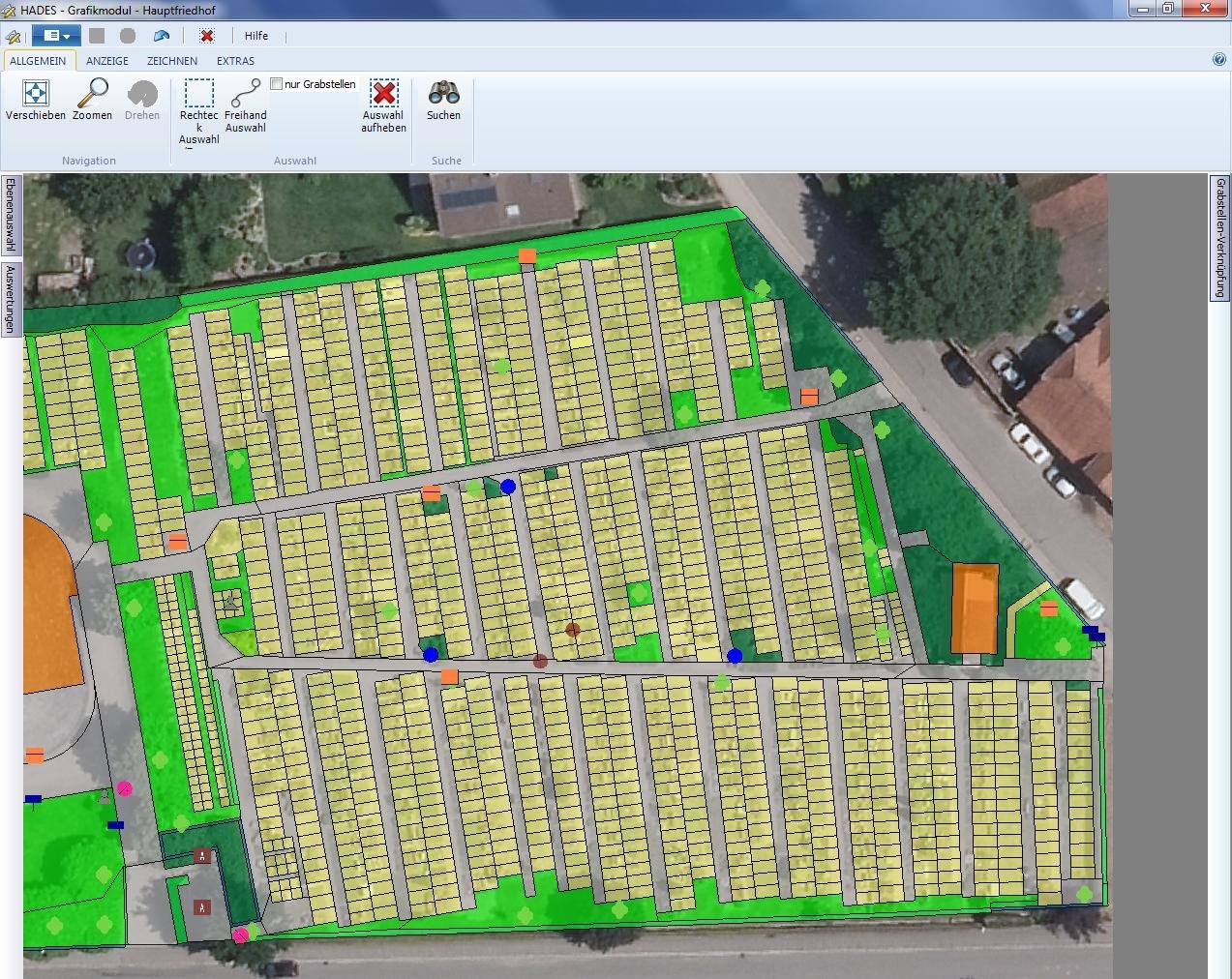The image size is (1232, 979).
Task: Click Auswahl aufheben in the ribbon
Action: (x=384, y=106)
